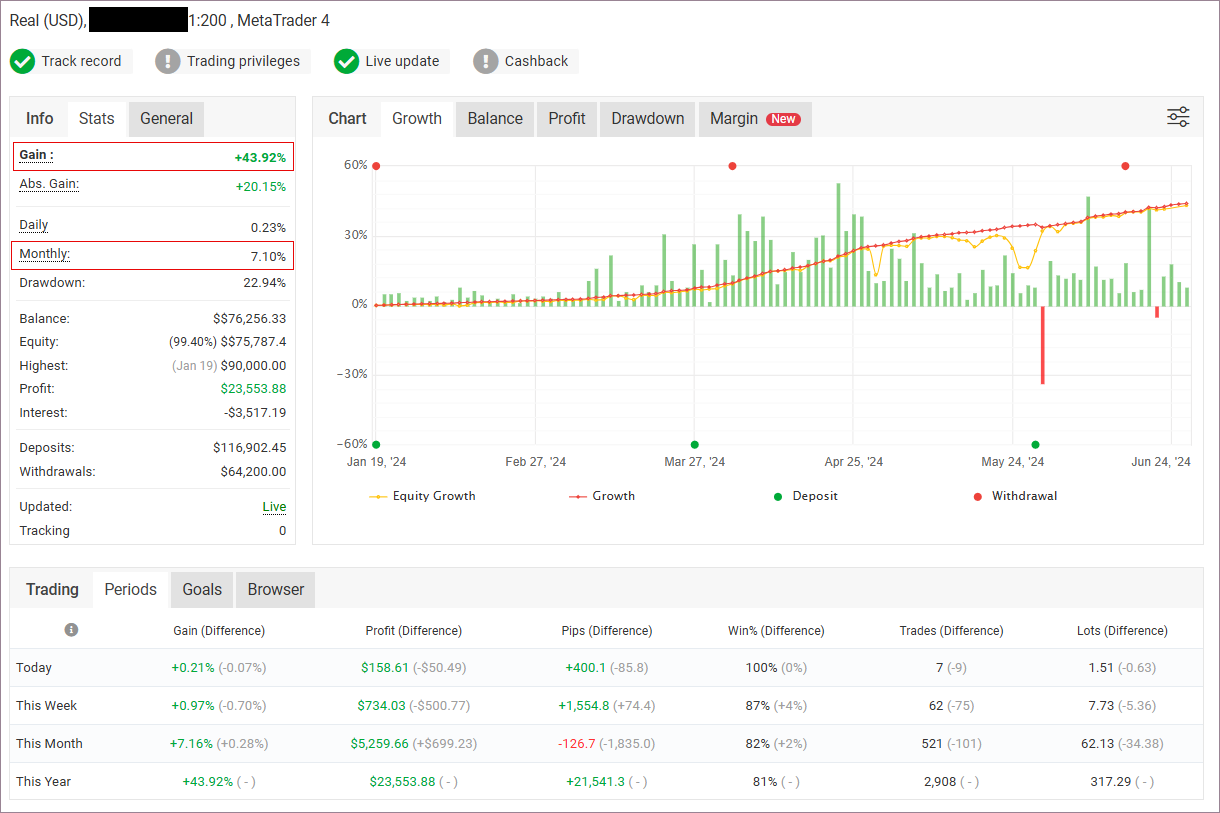Open the General tab
1220x813 pixels.
pyautogui.click(x=166, y=118)
